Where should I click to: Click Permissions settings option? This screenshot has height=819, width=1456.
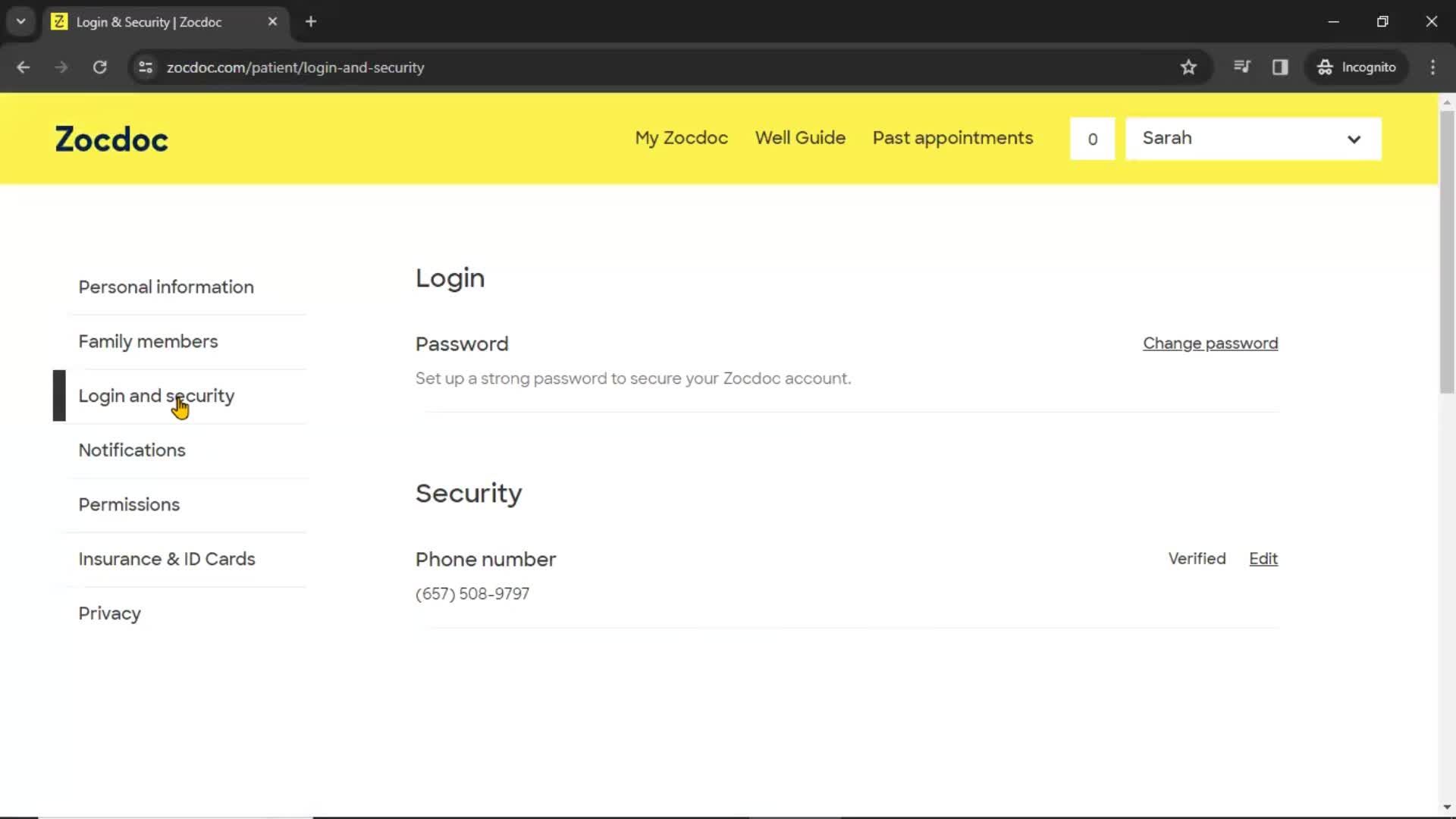(129, 504)
